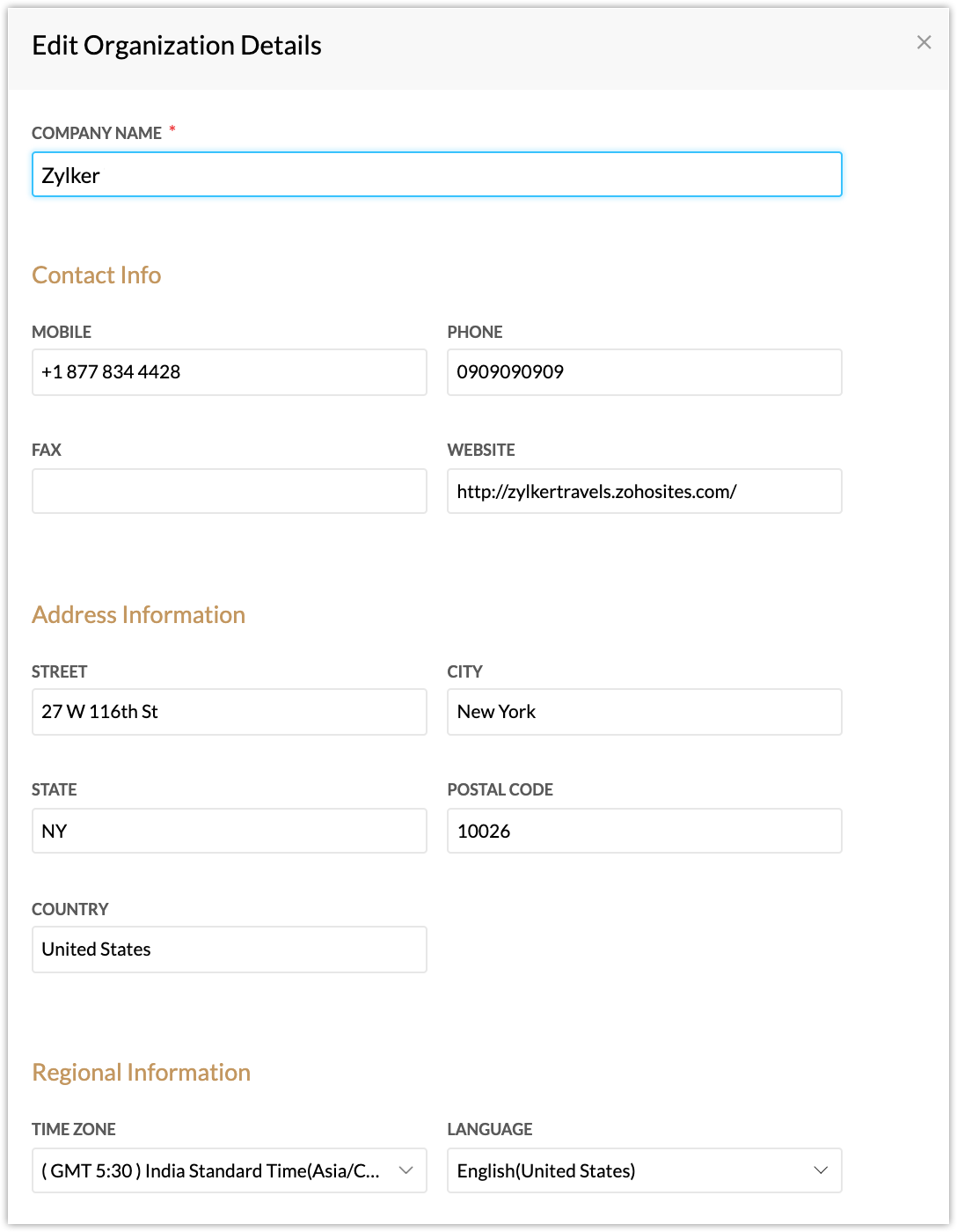This screenshot has height=1232, width=957.
Task: Close the Edit Organization Details dialog
Action: tap(924, 42)
